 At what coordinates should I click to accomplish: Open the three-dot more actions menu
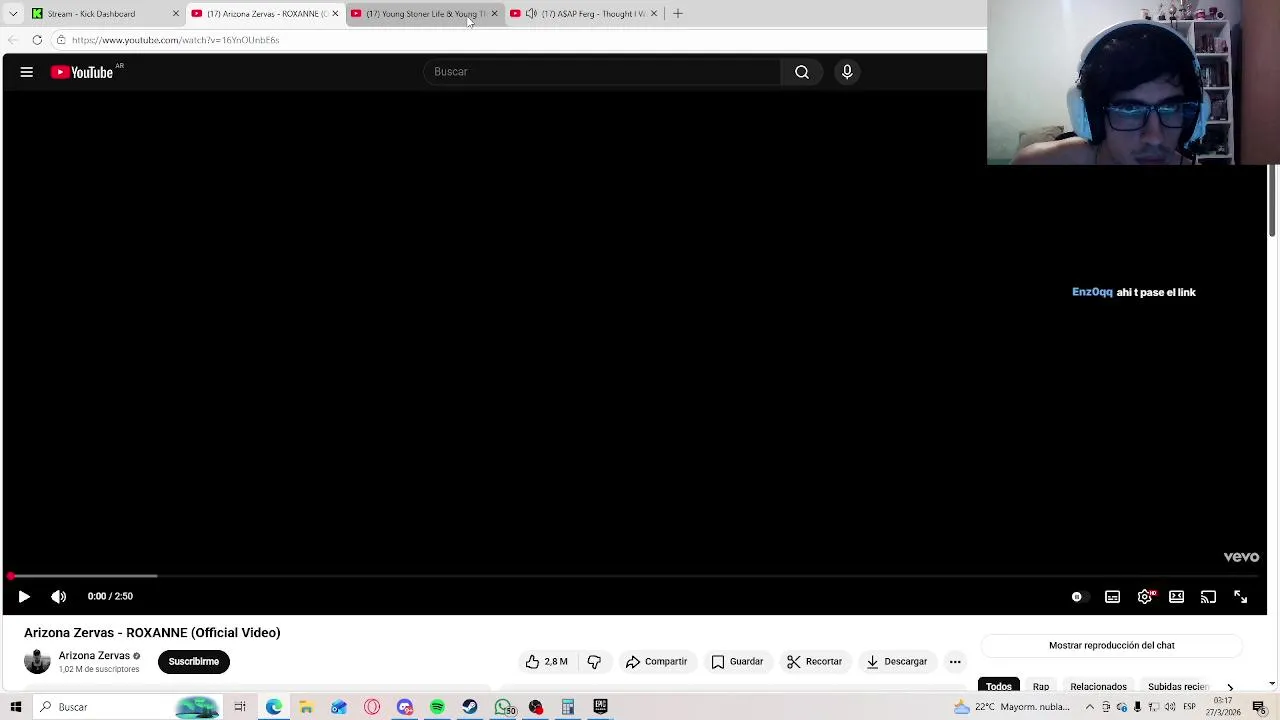point(955,662)
